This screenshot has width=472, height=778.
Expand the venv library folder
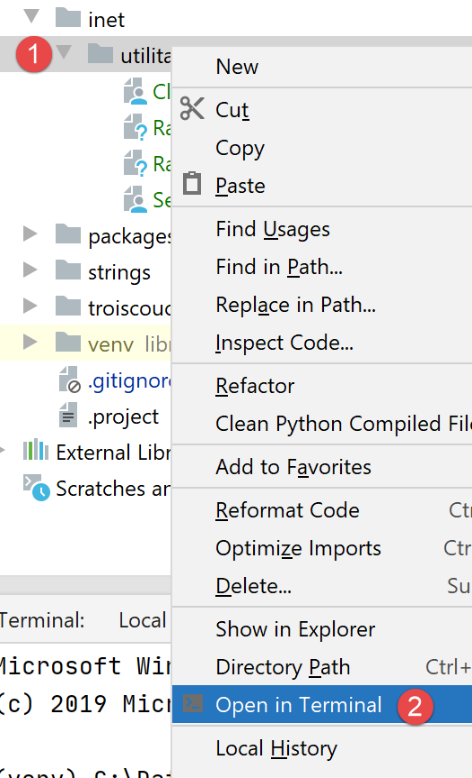click(30, 341)
